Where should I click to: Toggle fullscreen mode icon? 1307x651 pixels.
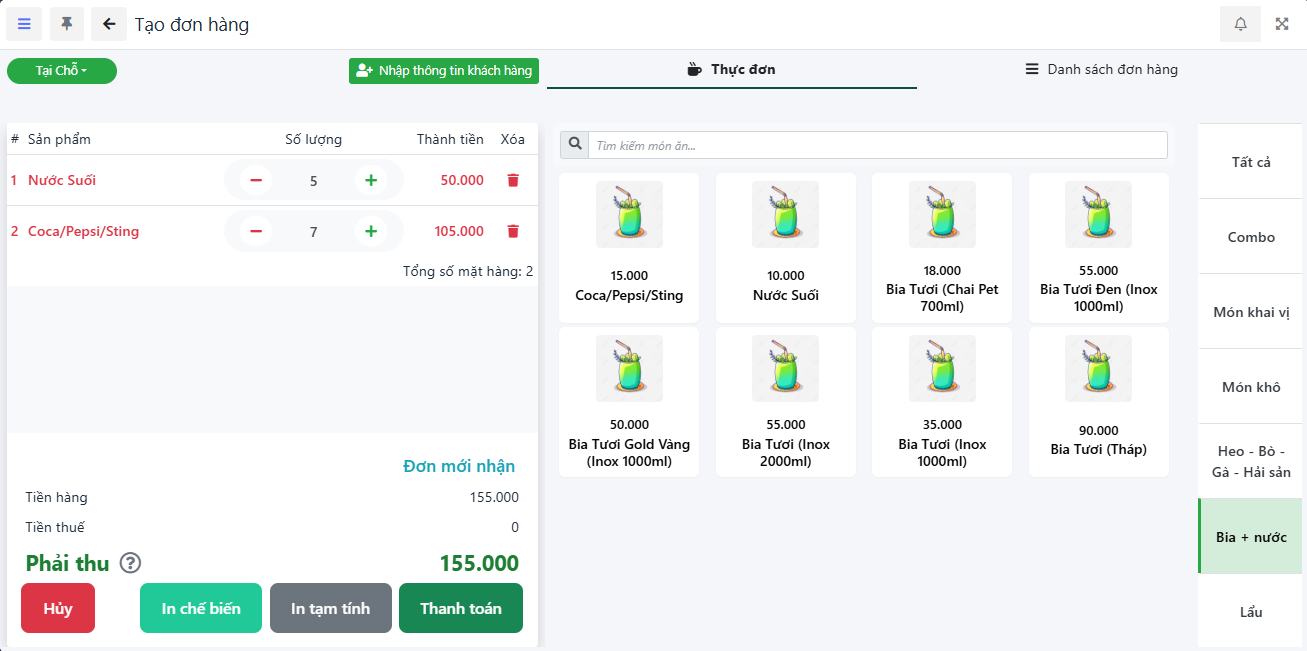pos(1282,24)
